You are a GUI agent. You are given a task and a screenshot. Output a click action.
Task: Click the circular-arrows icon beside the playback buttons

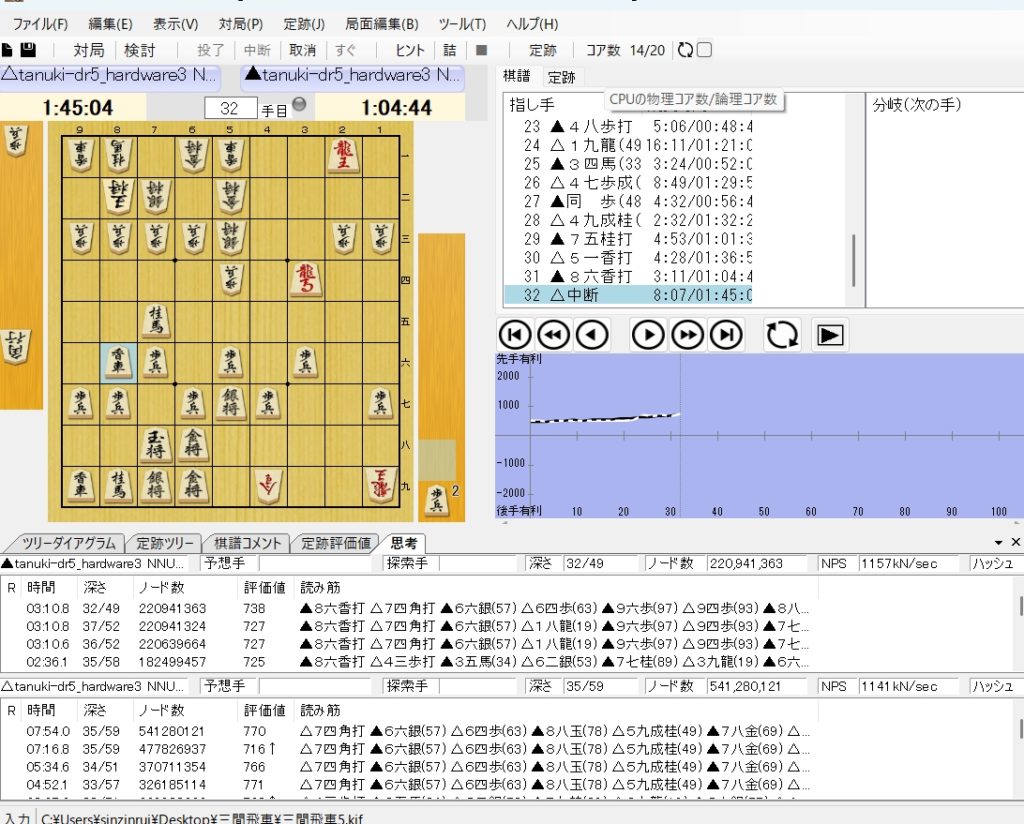point(782,335)
